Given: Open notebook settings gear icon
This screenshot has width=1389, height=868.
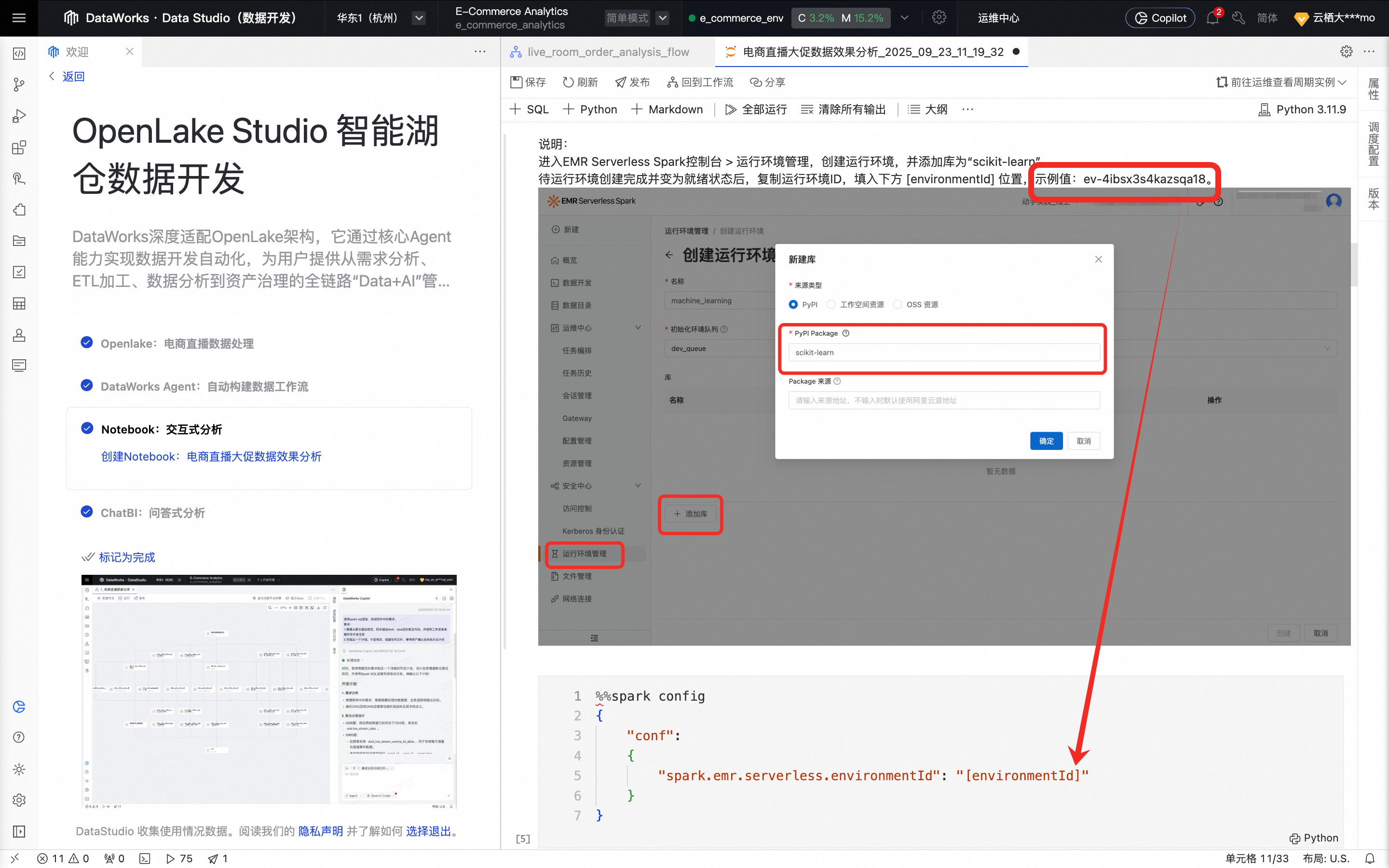Looking at the screenshot, I should click(x=1346, y=52).
